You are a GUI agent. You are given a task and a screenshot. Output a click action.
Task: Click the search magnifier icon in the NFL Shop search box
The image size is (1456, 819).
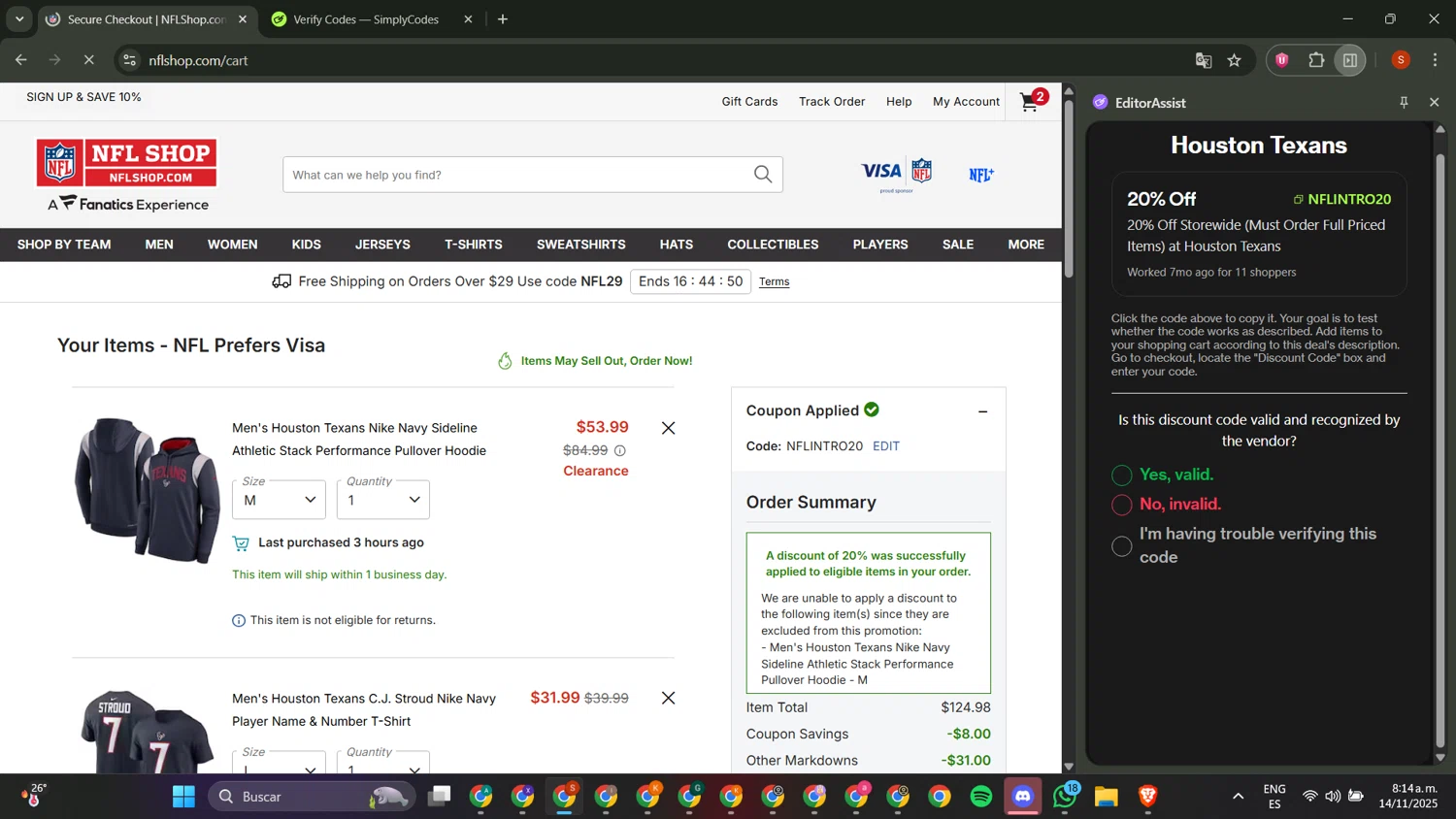[763, 175]
